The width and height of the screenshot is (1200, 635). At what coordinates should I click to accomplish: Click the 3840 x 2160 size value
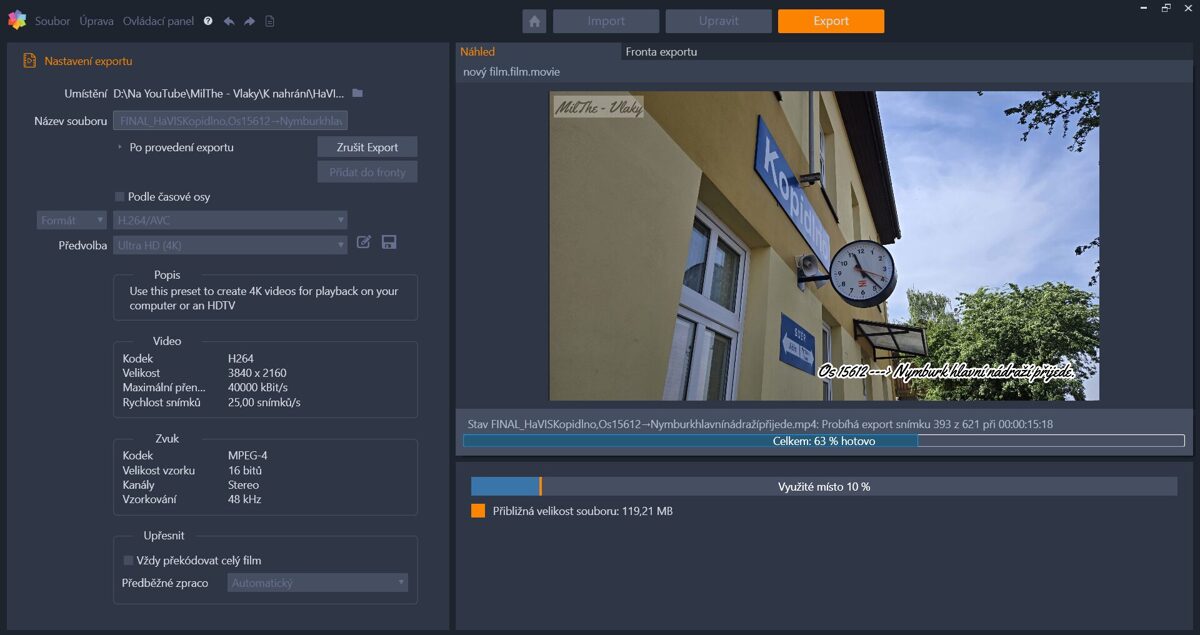tap(257, 373)
